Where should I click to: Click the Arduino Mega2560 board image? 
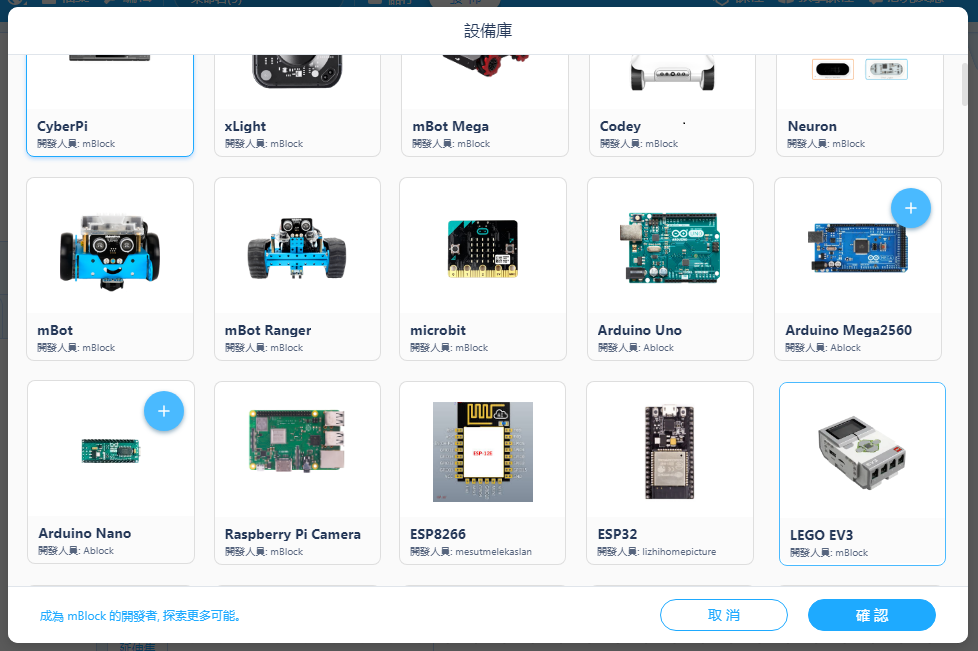pyautogui.click(x=858, y=248)
